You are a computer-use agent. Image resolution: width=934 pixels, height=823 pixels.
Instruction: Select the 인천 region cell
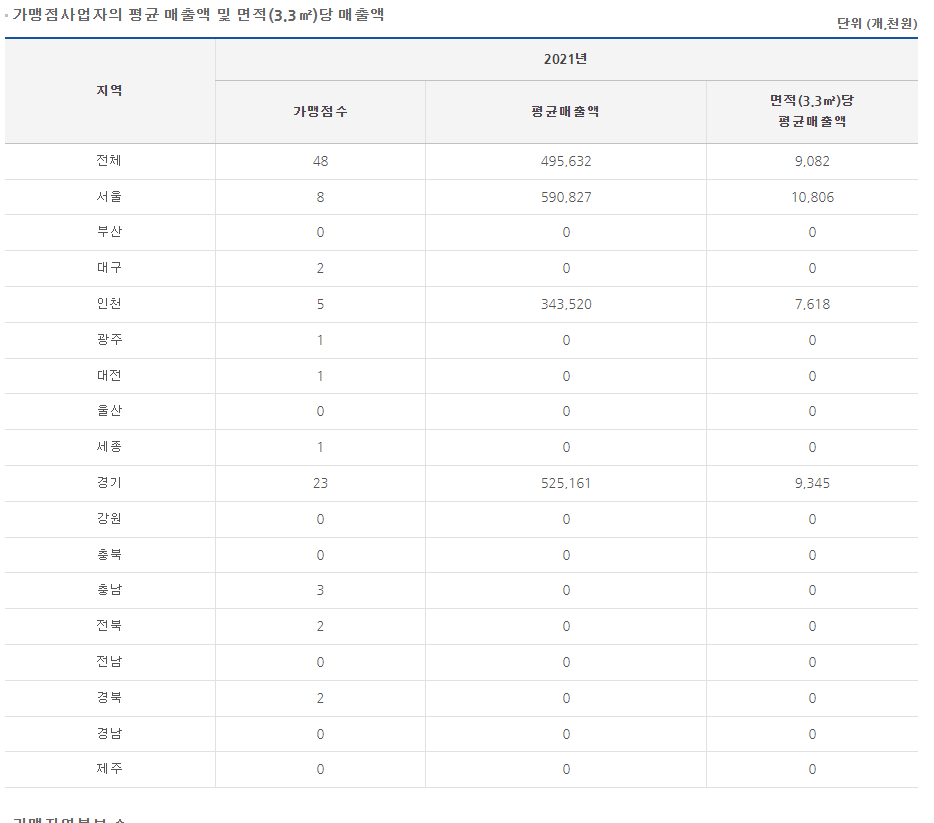pyautogui.click(x=110, y=304)
